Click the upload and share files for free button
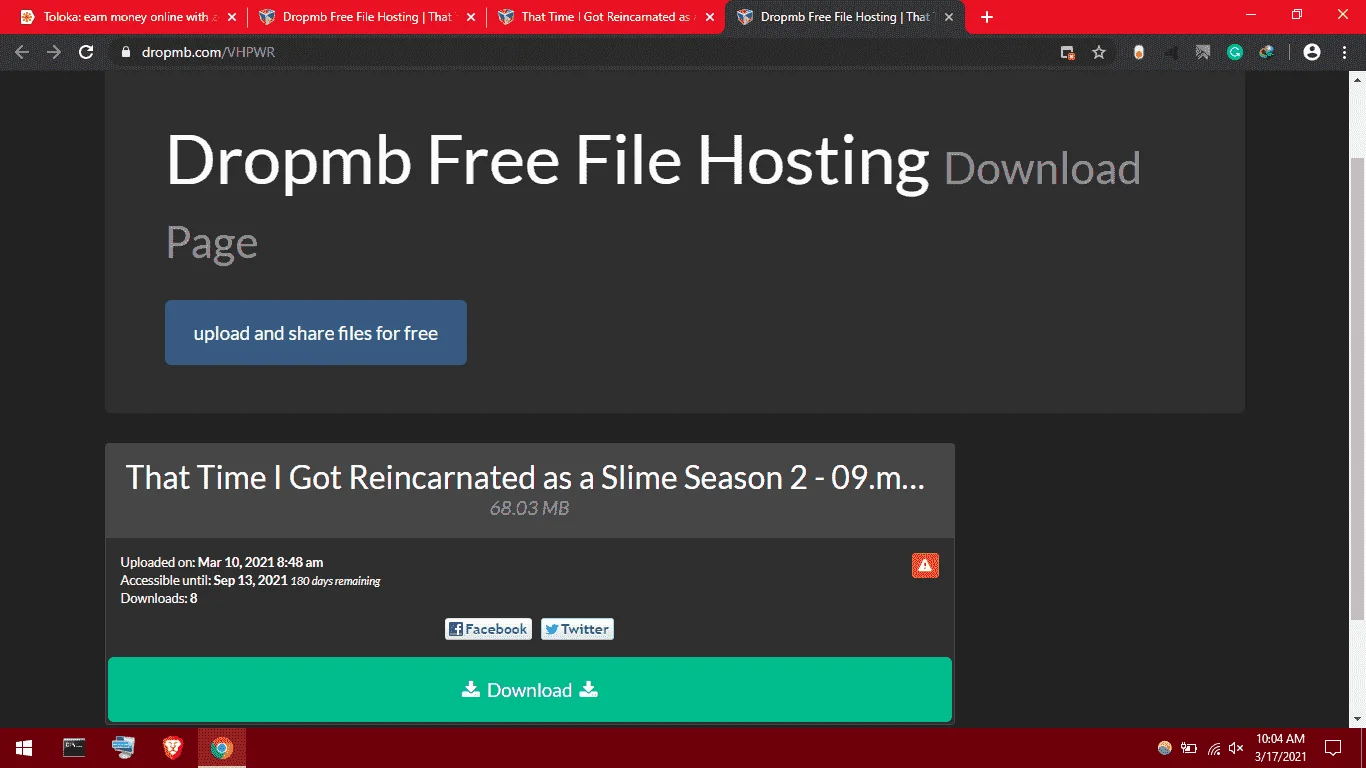 (316, 333)
